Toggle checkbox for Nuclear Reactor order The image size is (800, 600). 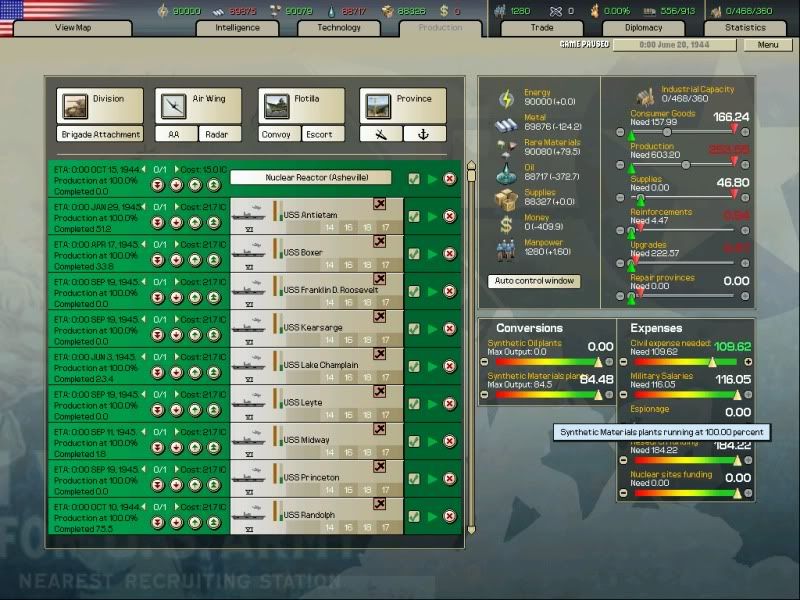[414, 178]
